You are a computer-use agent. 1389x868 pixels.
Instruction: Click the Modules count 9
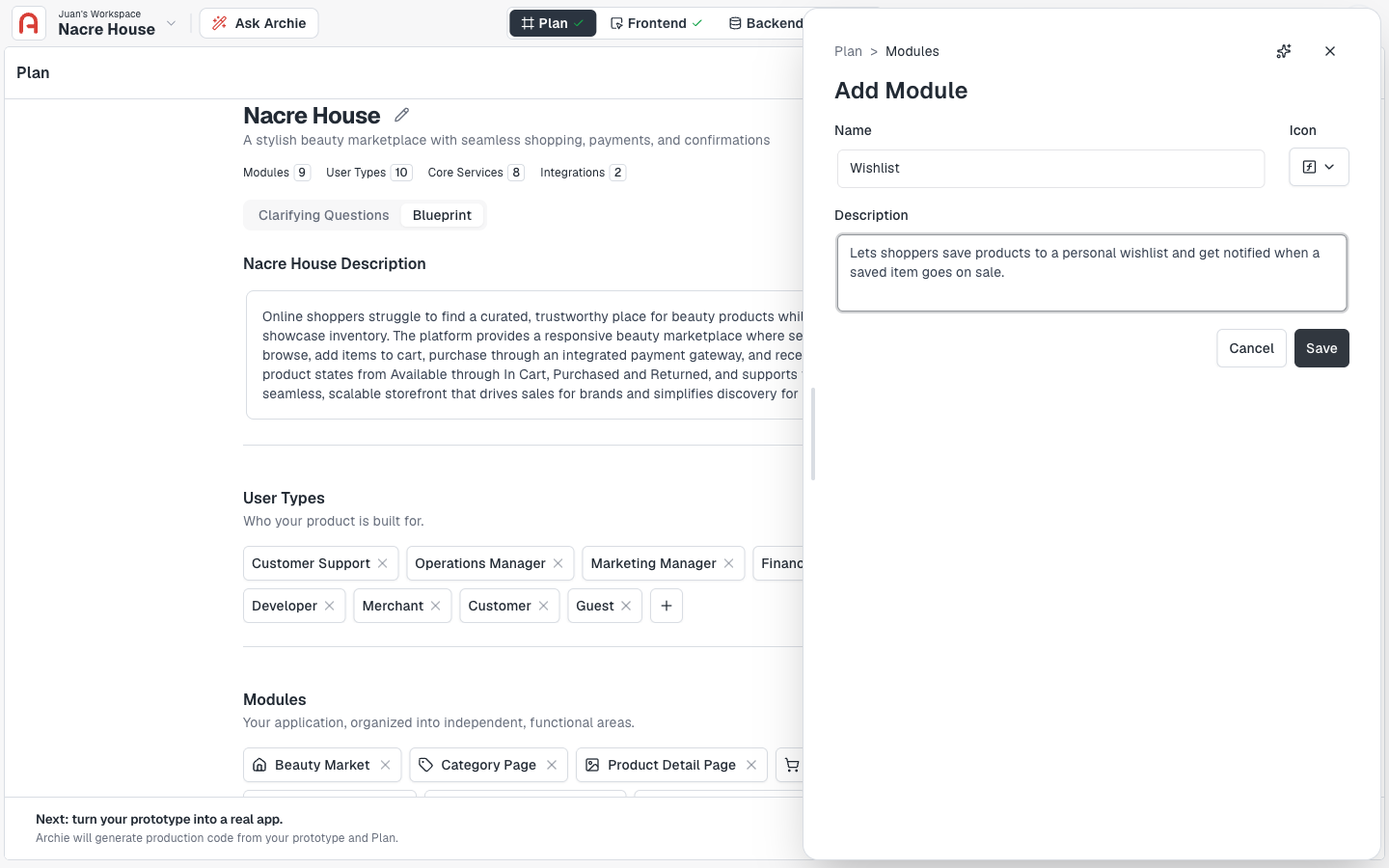pos(302,173)
